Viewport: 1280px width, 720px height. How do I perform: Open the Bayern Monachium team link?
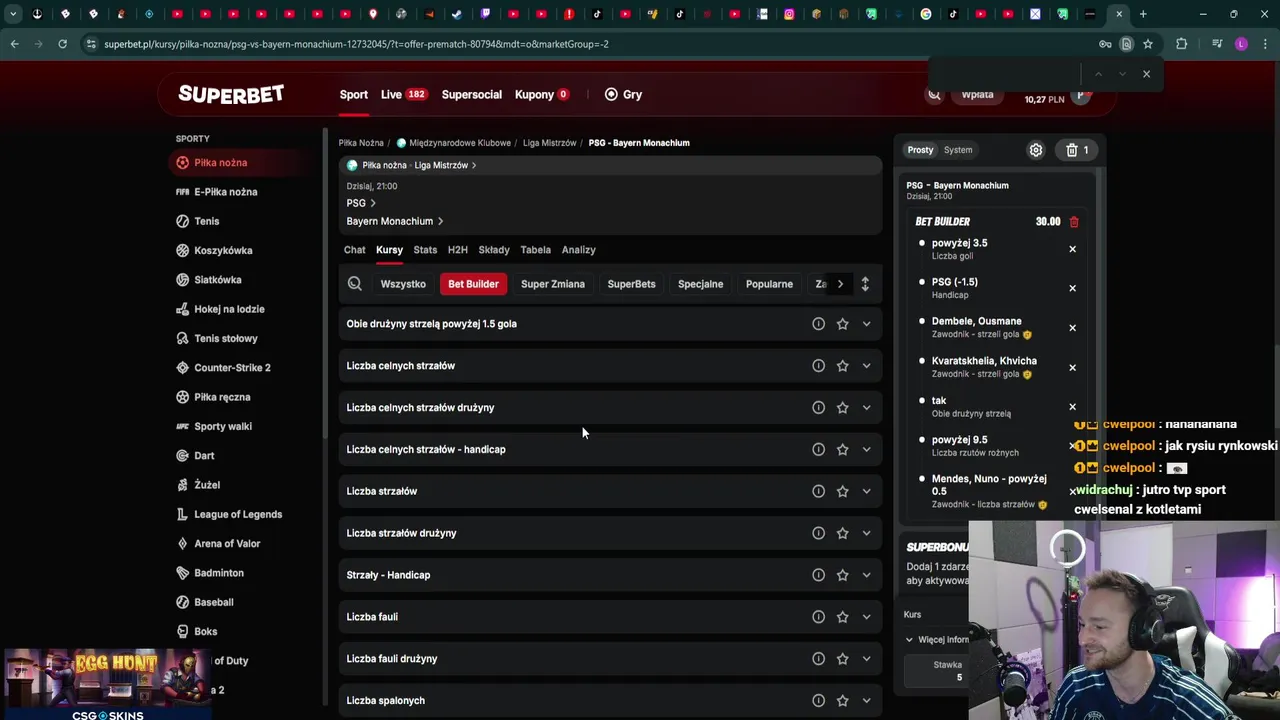(x=395, y=221)
